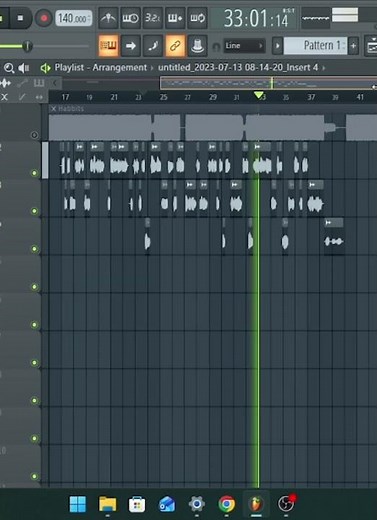Viewport: 377px width, 520px height.
Task: Click the playlist horizontal scrollbar overview
Action: 268,83
